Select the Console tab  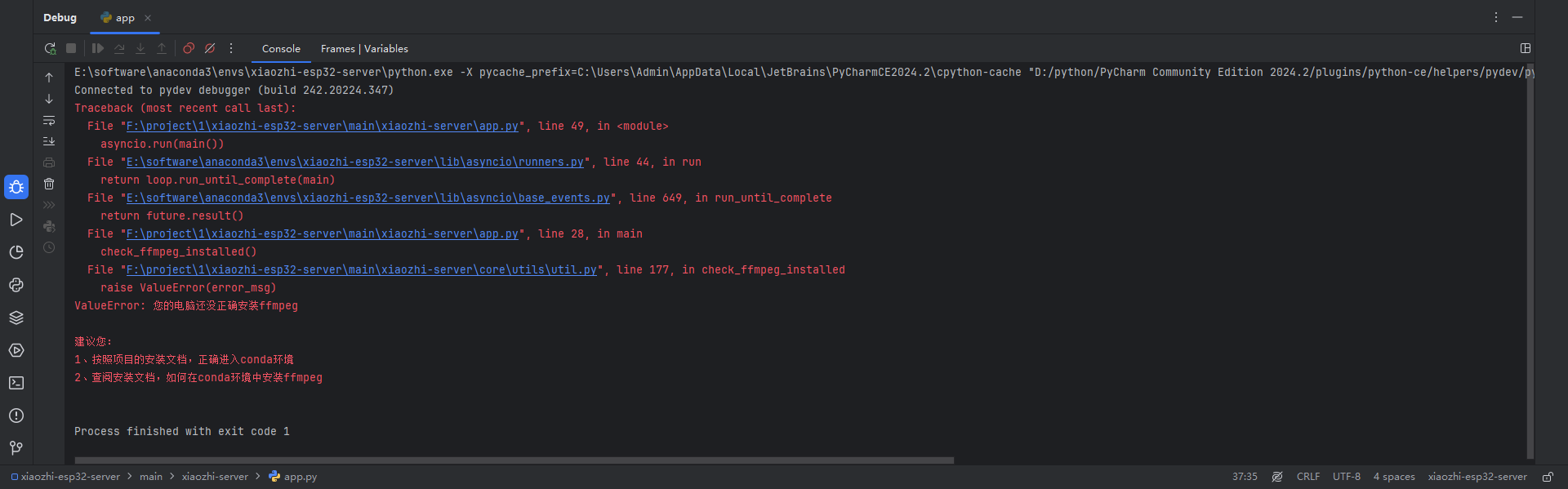tap(281, 49)
